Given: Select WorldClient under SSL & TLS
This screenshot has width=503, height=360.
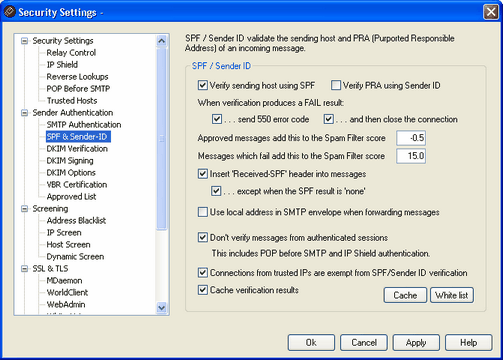Looking at the screenshot, I should (67, 293).
